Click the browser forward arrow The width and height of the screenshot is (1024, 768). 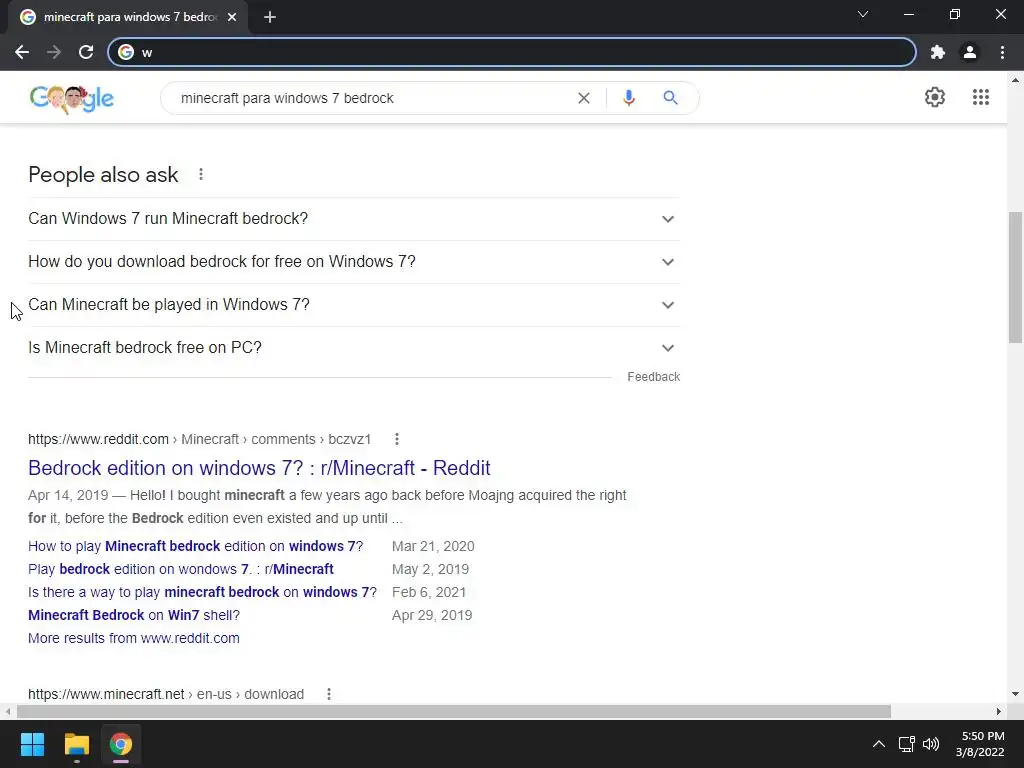[54, 52]
